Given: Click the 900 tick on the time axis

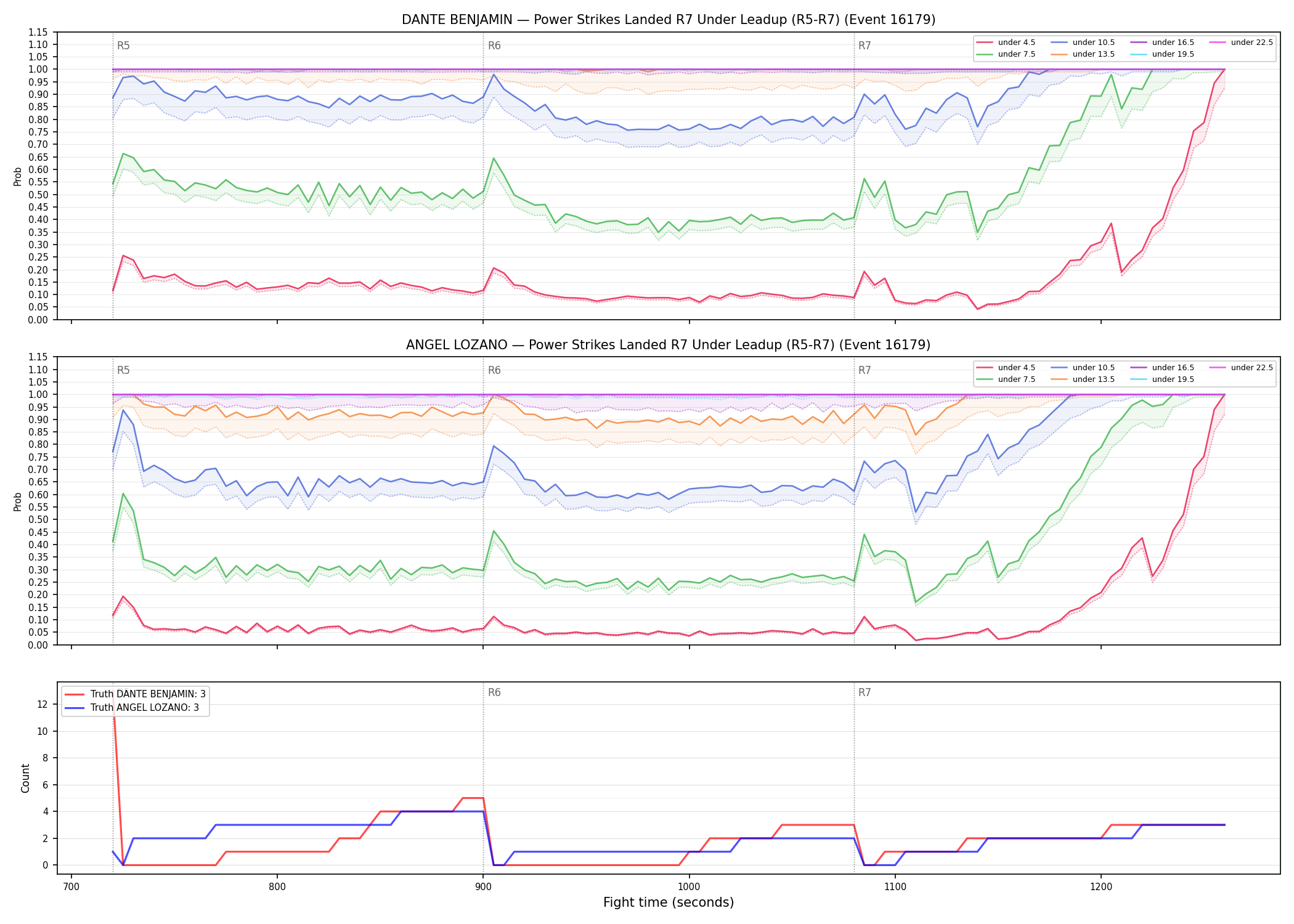Looking at the screenshot, I should click(x=483, y=886).
